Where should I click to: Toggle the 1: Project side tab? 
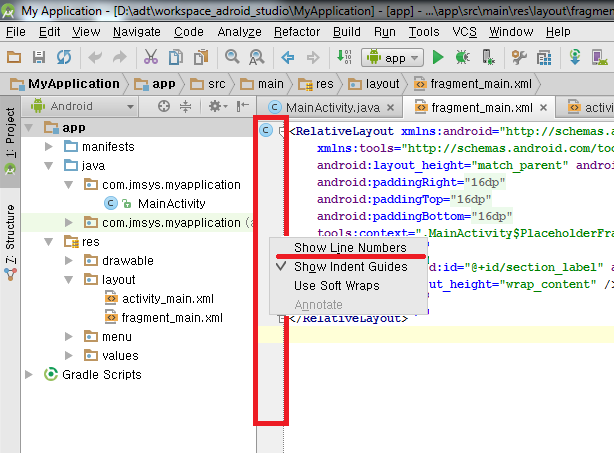[x=10, y=141]
